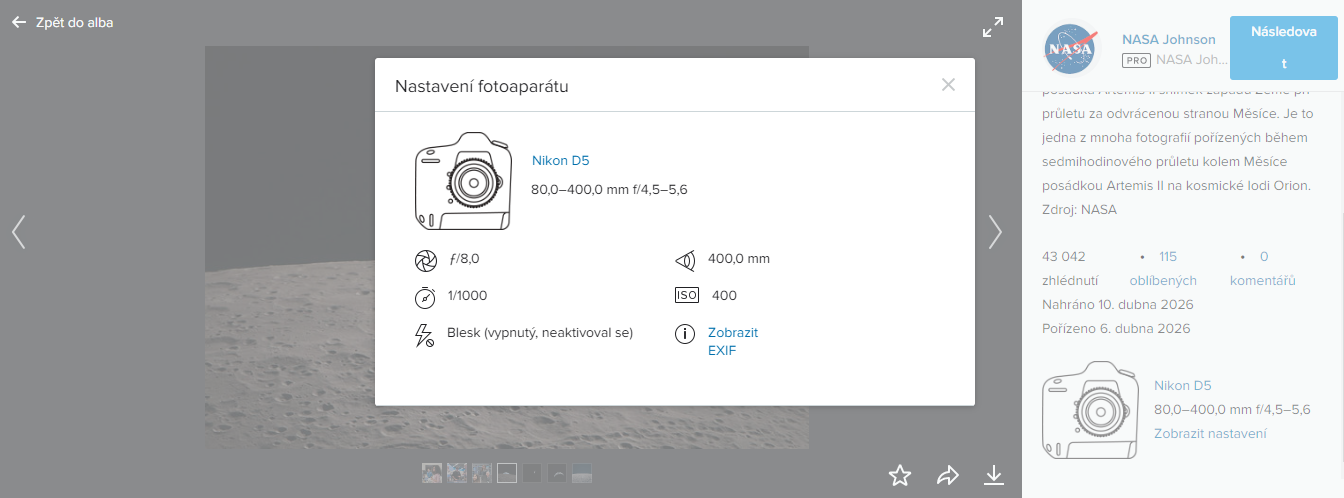Add photo to favorites with star

point(900,475)
